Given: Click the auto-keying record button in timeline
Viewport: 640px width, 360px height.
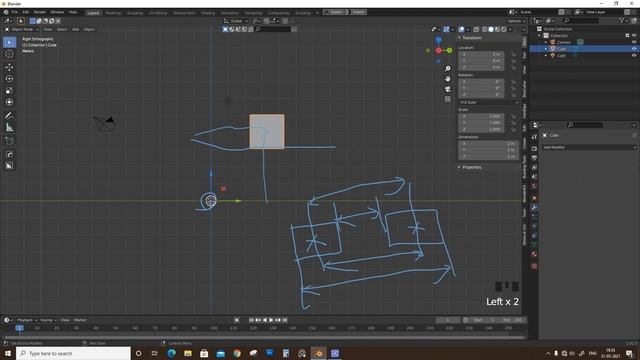Looking at the screenshot, I should pos(236,320).
